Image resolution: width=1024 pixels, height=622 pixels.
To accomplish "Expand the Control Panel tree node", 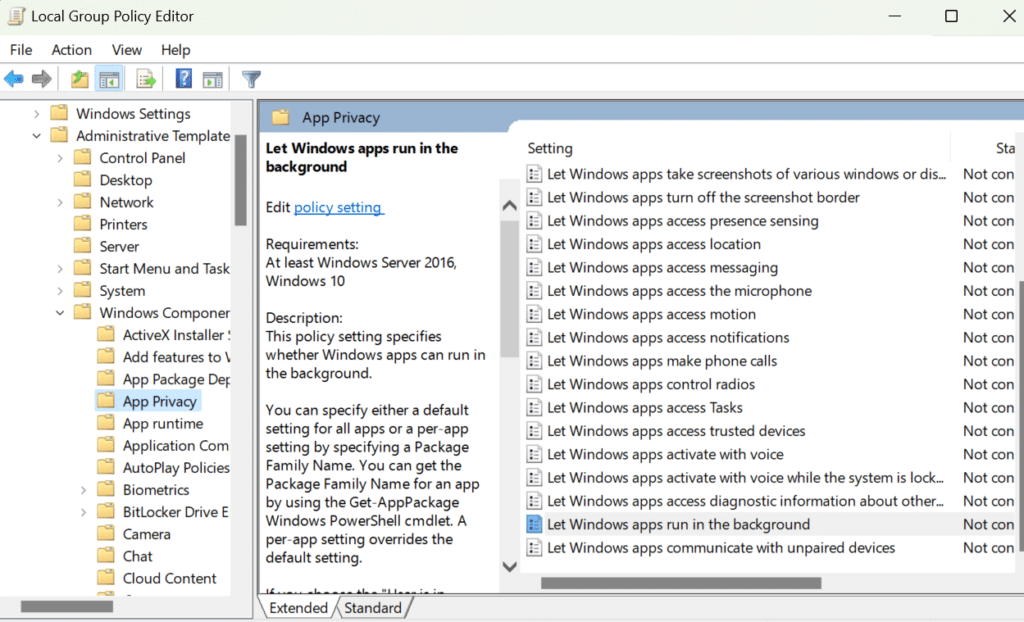I will [60, 158].
